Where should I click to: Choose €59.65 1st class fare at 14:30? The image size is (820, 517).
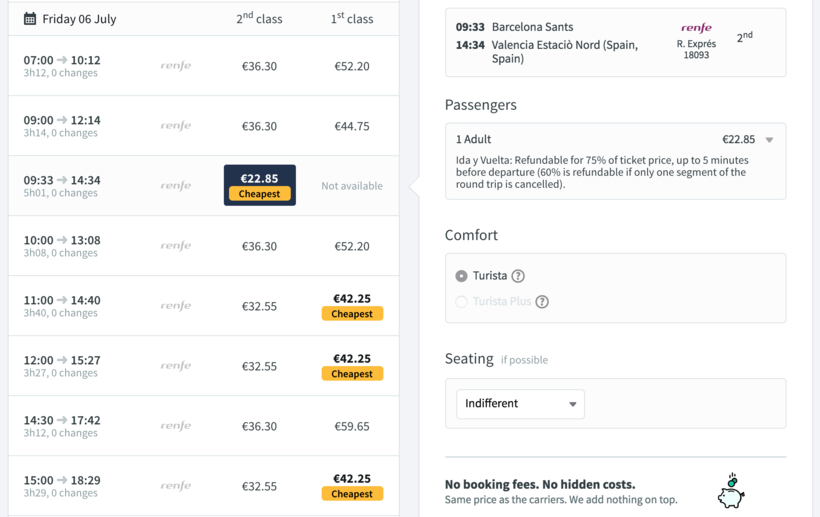352,426
